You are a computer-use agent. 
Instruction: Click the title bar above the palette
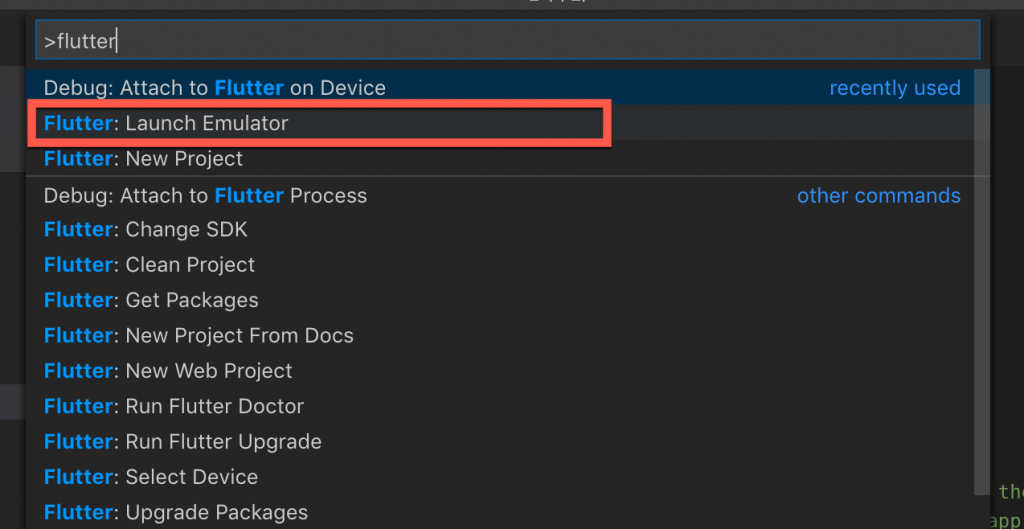click(512, 4)
